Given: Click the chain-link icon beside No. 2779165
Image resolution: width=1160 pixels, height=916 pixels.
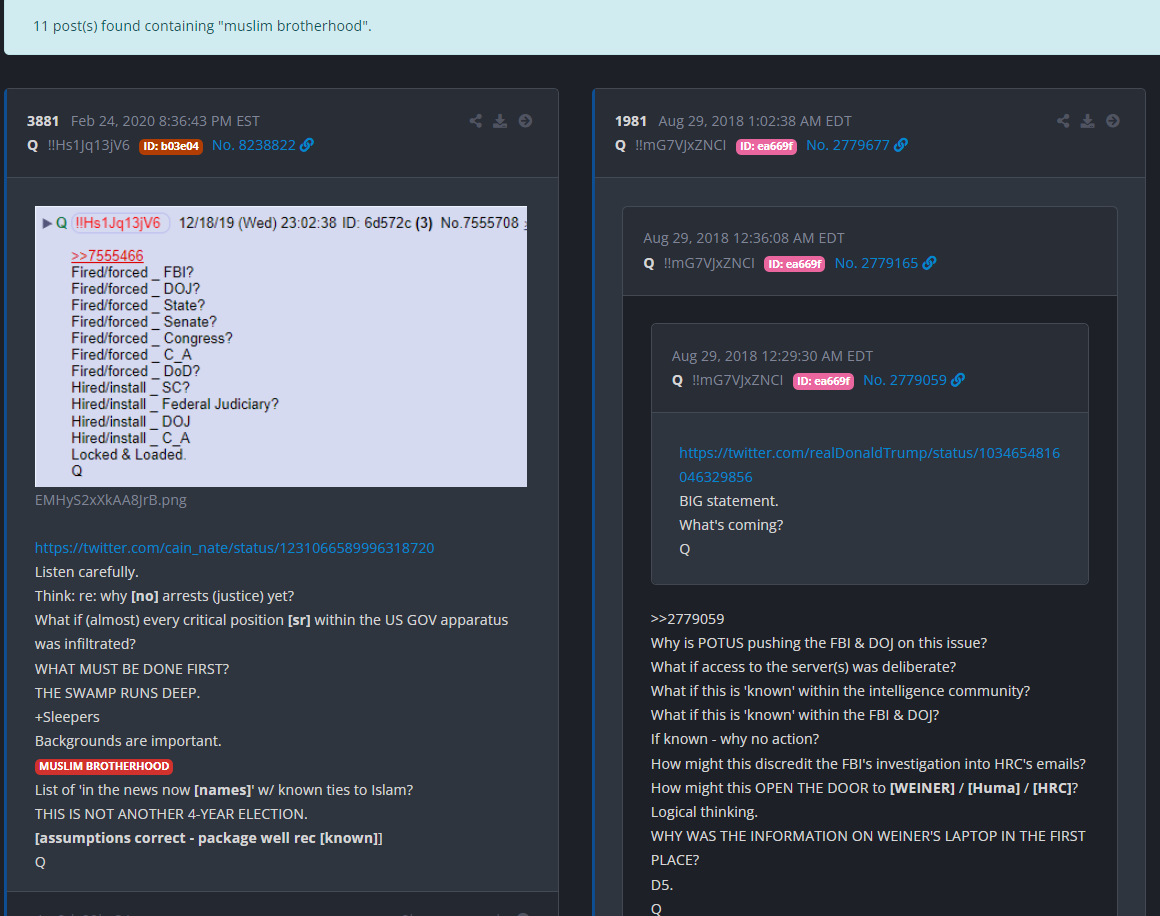Looking at the screenshot, I should pos(929,263).
